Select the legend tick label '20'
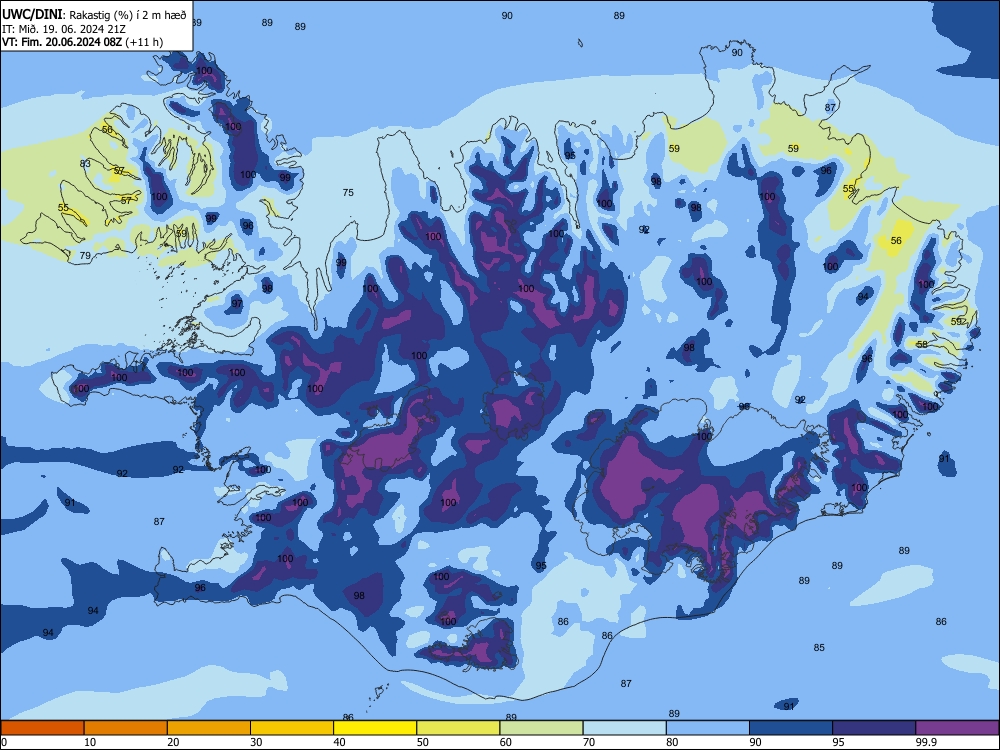The height and width of the screenshot is (750, 1000). 173,742
